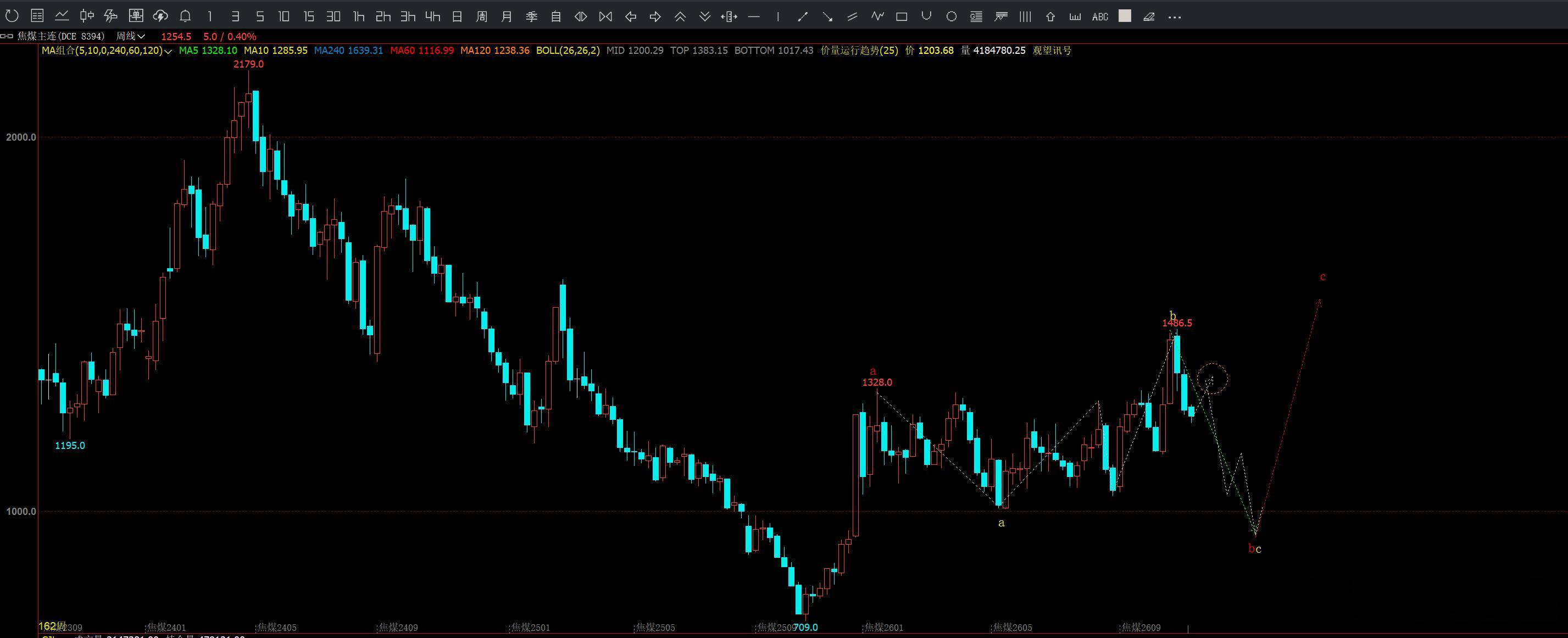Viewport: 1568px width, 638px height.
Task: Select the rectangle drawing tool
Action: click(902, 16)
